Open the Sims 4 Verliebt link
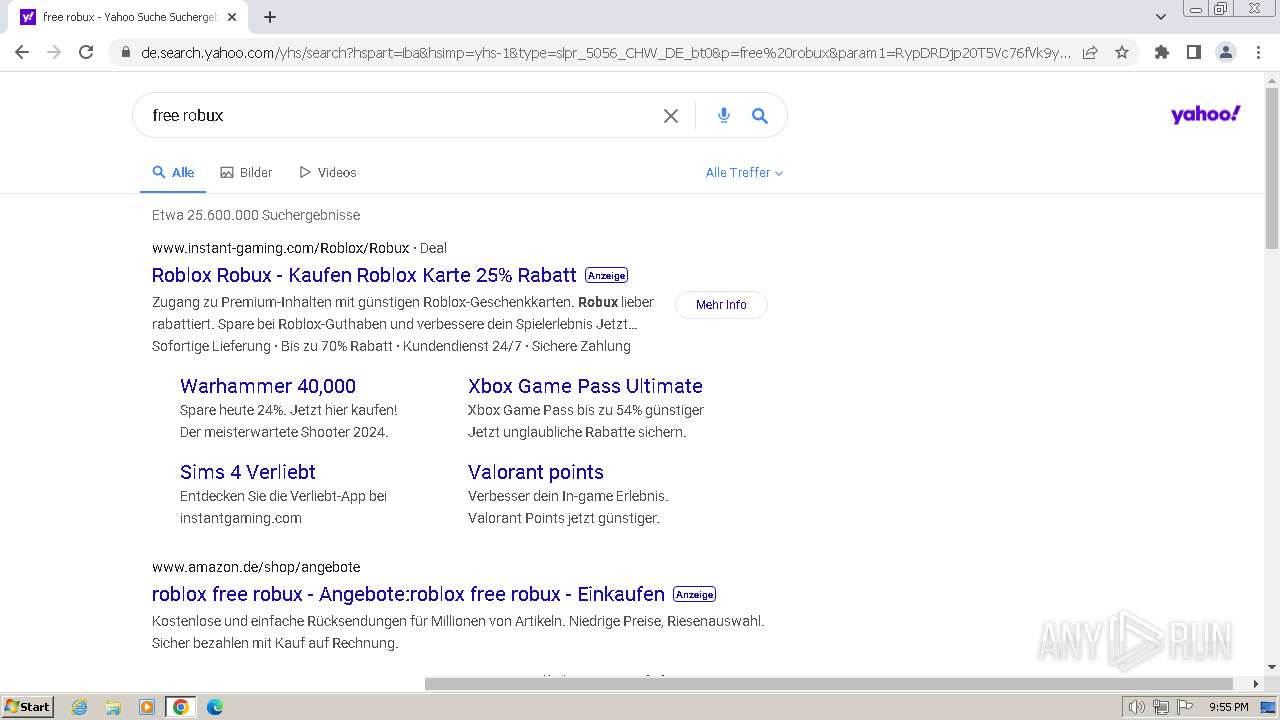 [248, 472]
